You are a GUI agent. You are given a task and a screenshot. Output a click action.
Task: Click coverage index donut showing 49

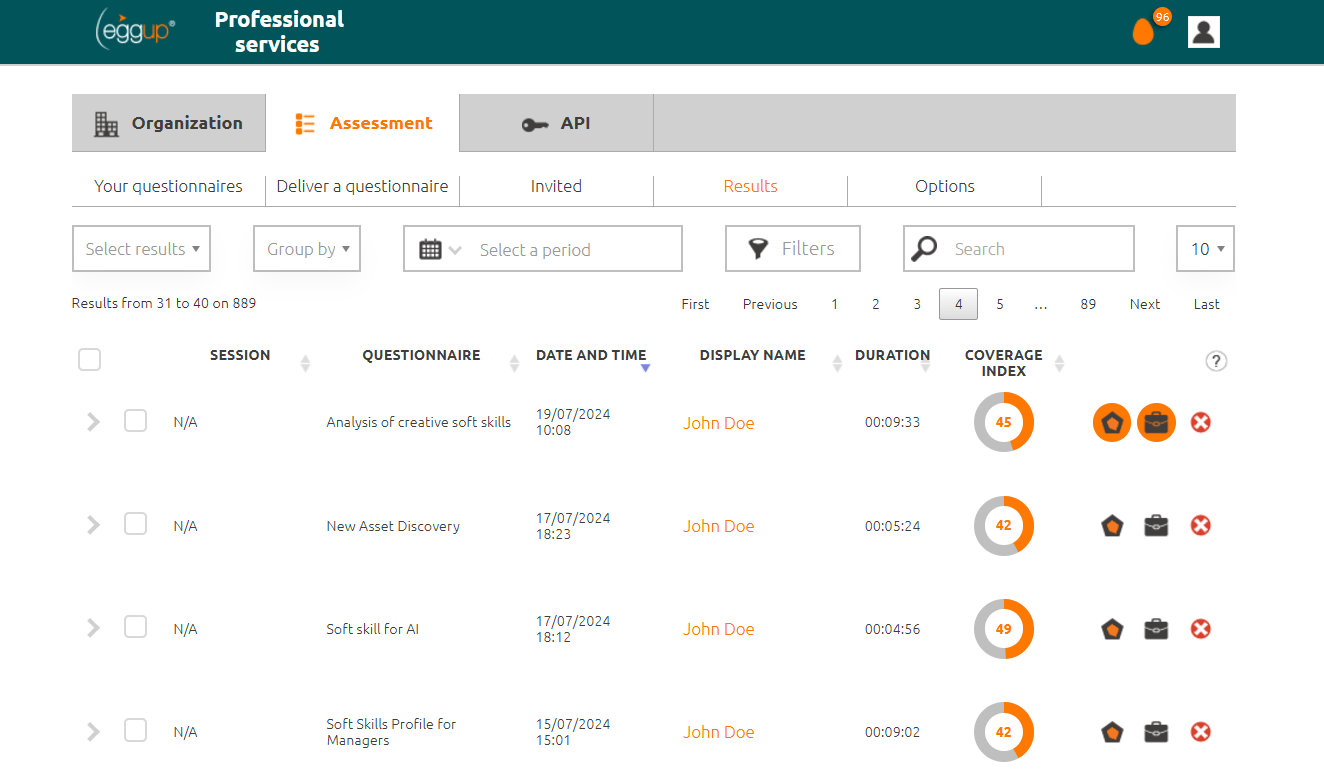point(1004,629)
